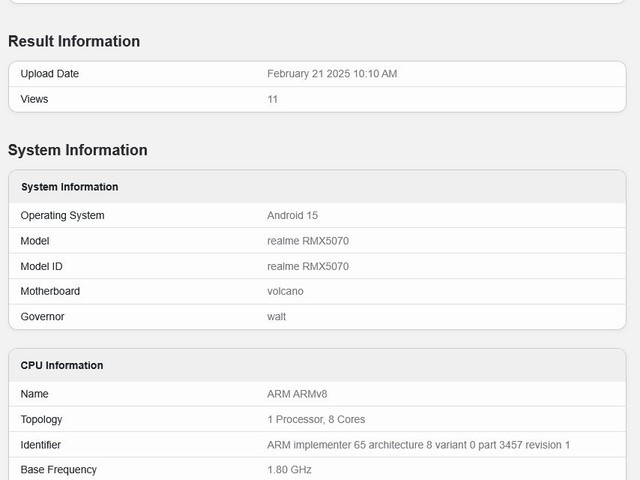Click the Topology row label
Image resolution: width=640 pixels, height=480 pixels.
point(41,420)
